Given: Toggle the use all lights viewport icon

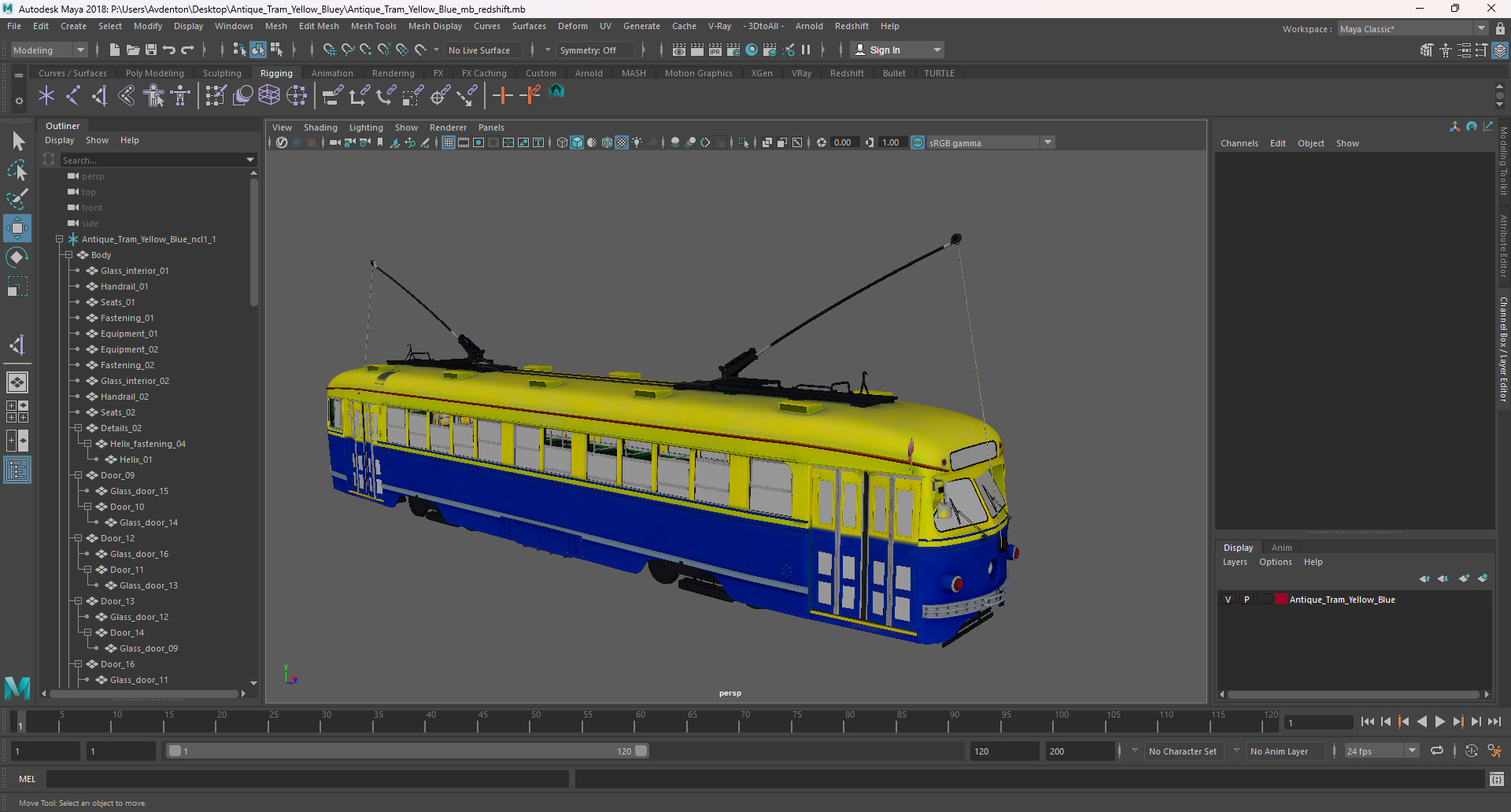Looking at the screenshot, I should coord(637,142).
